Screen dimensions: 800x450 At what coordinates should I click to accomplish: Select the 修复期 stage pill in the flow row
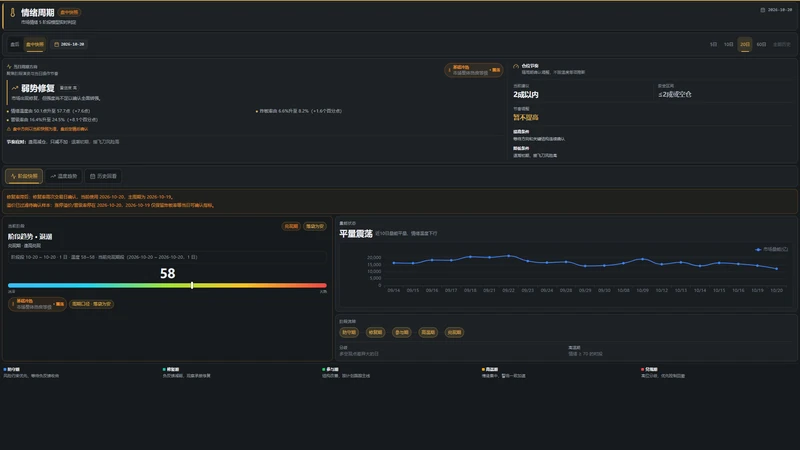click(x=376, y=332)
